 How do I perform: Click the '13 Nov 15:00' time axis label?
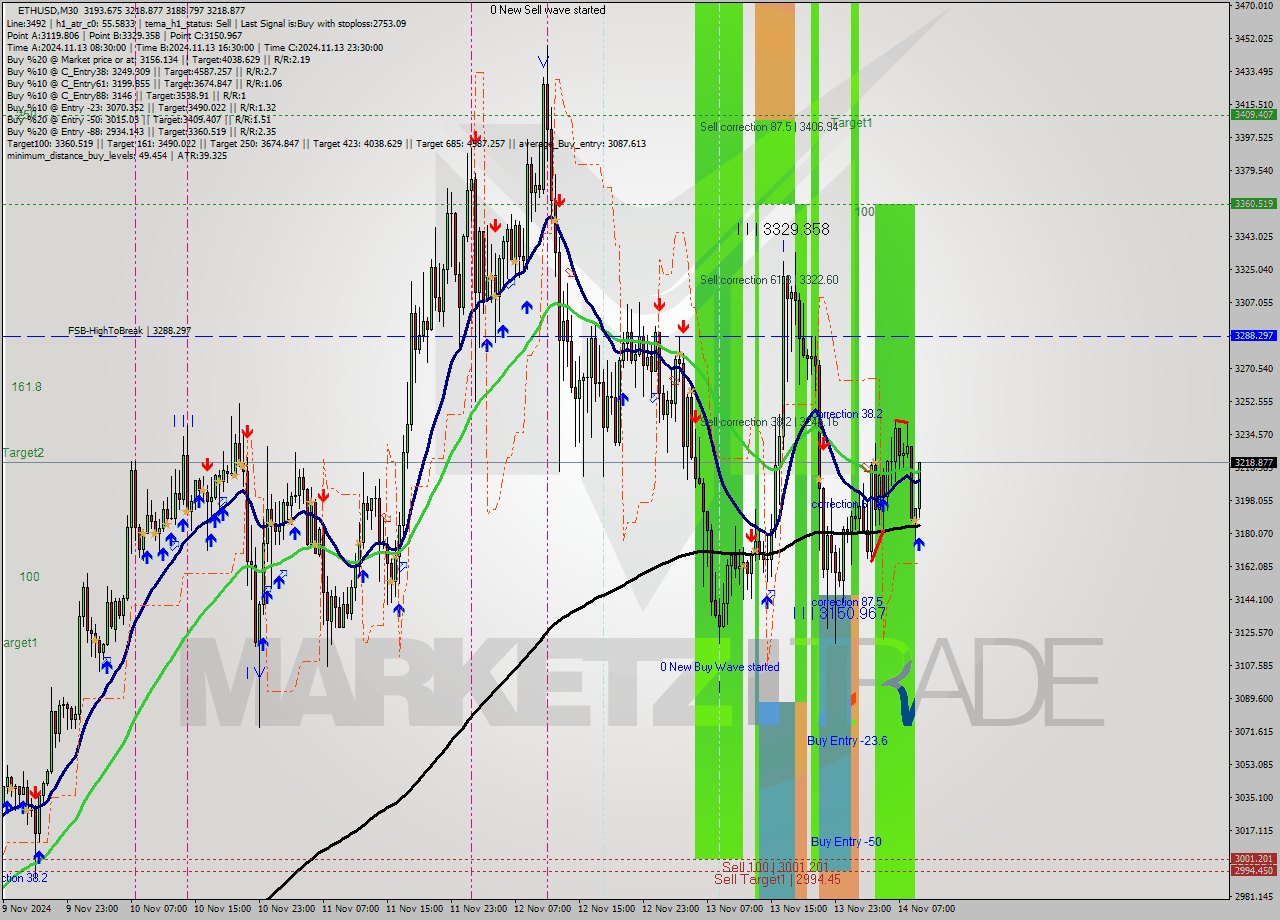pyautogui.click(x=798, y=909)
